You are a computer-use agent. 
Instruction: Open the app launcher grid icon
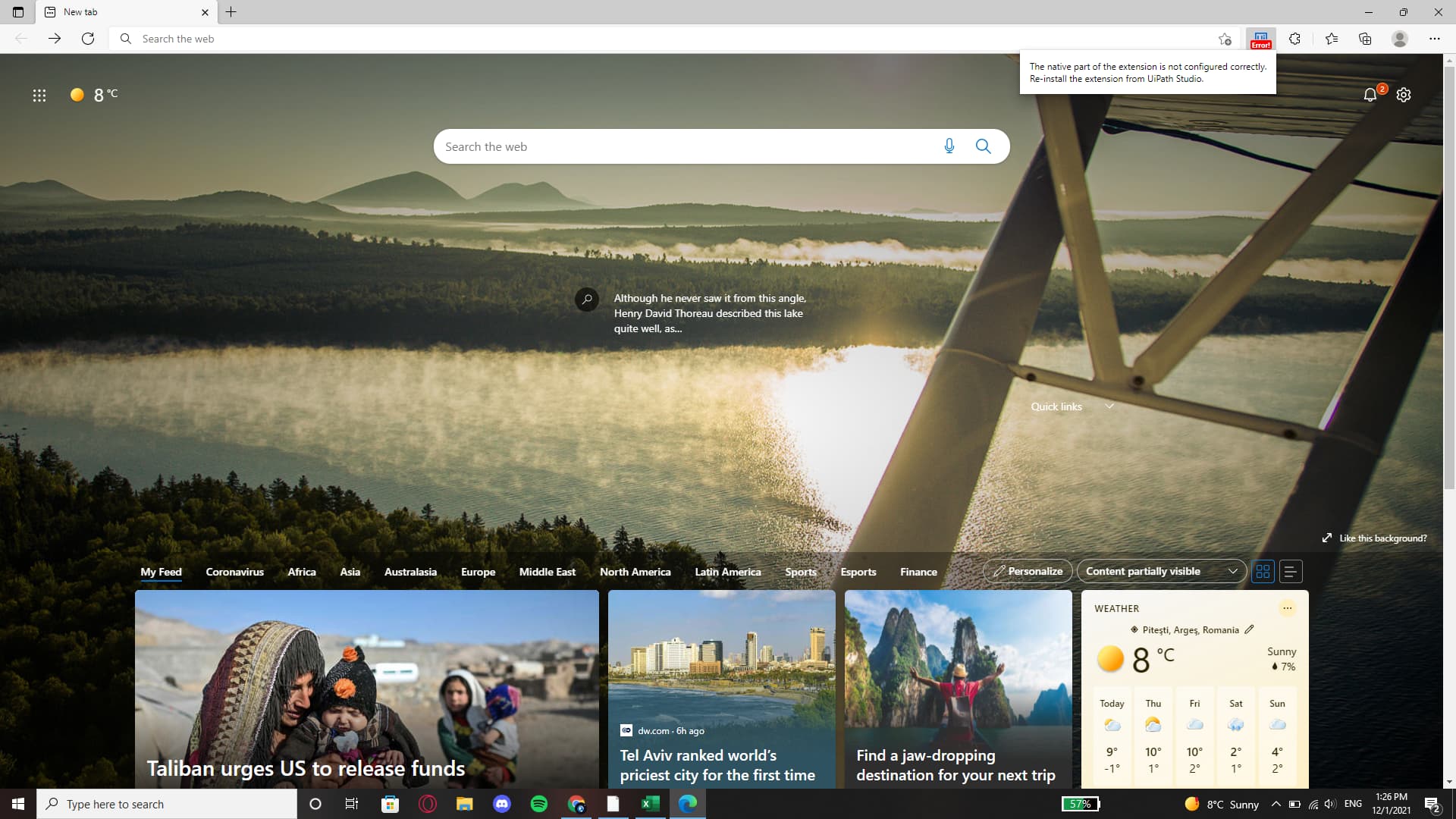point(39,95)
